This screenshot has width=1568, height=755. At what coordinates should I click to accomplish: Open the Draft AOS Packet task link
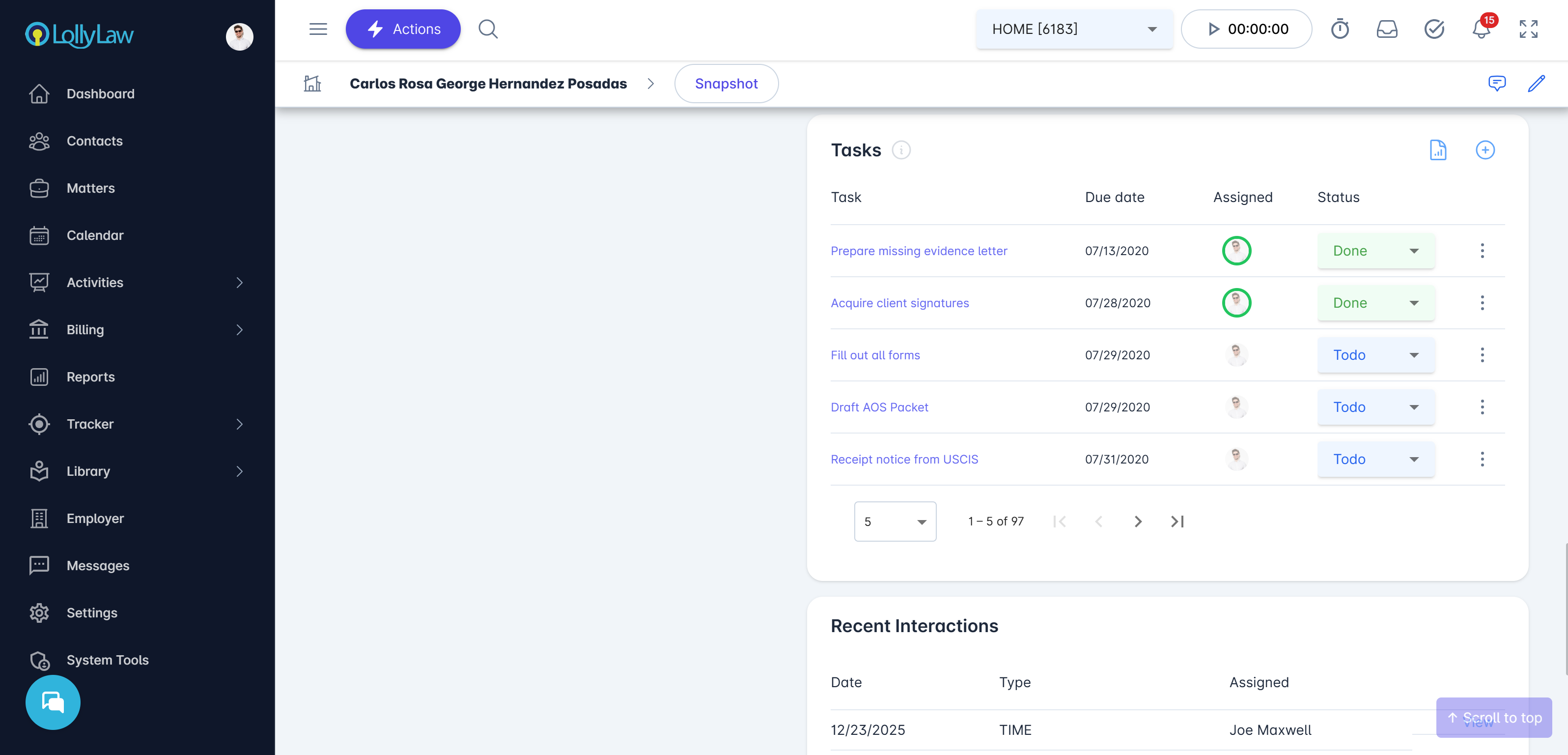[x=879, y=407]
